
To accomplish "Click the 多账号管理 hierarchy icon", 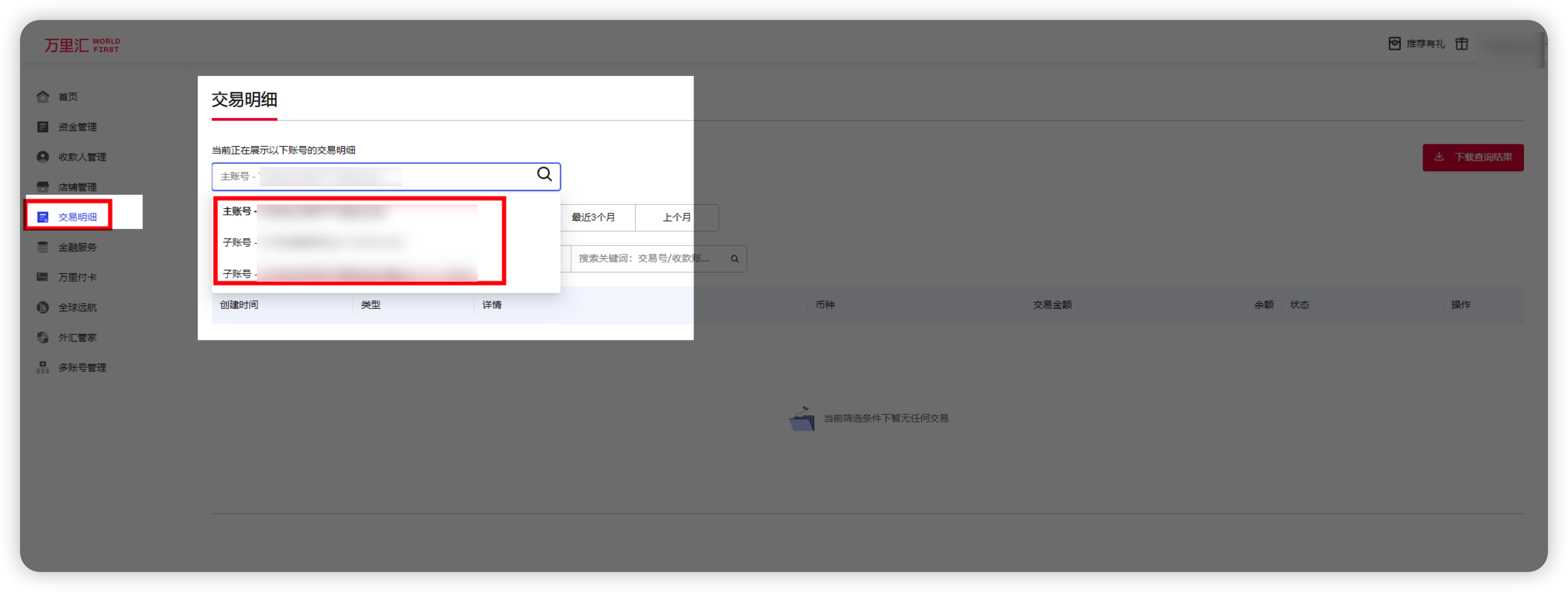I will 43,368.
